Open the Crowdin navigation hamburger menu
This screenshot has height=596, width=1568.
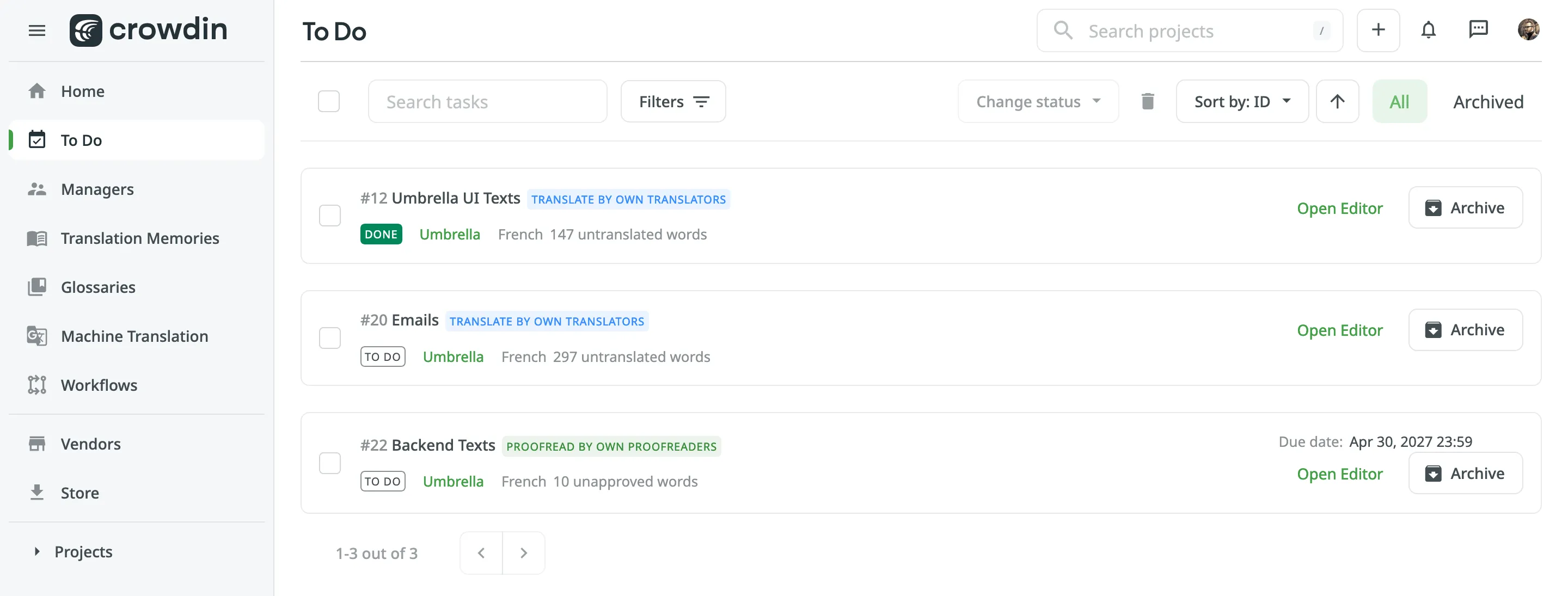pyautogui.click(x=36, y=30)
